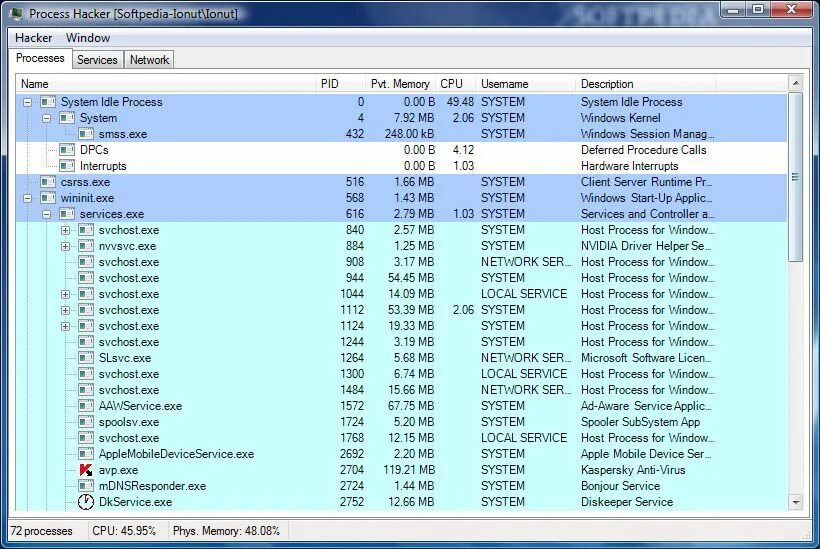Click the icon of svchost.exe PID 1768
Screen dimensions: 820x549
[x=86, y=438]
